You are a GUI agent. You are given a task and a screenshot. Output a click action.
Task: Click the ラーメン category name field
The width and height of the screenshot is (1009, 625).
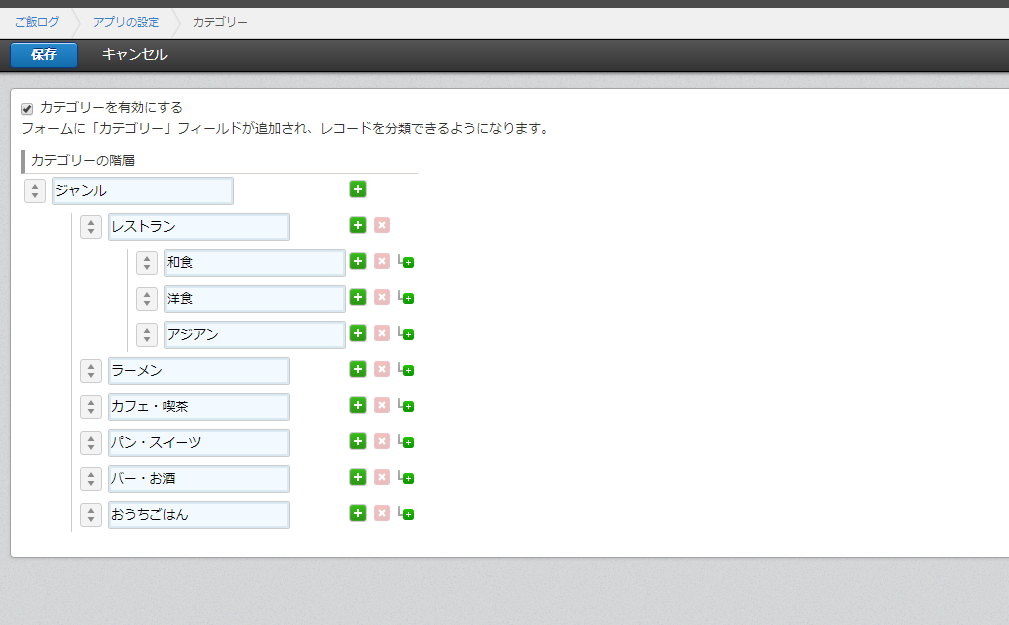pos(199,371)
